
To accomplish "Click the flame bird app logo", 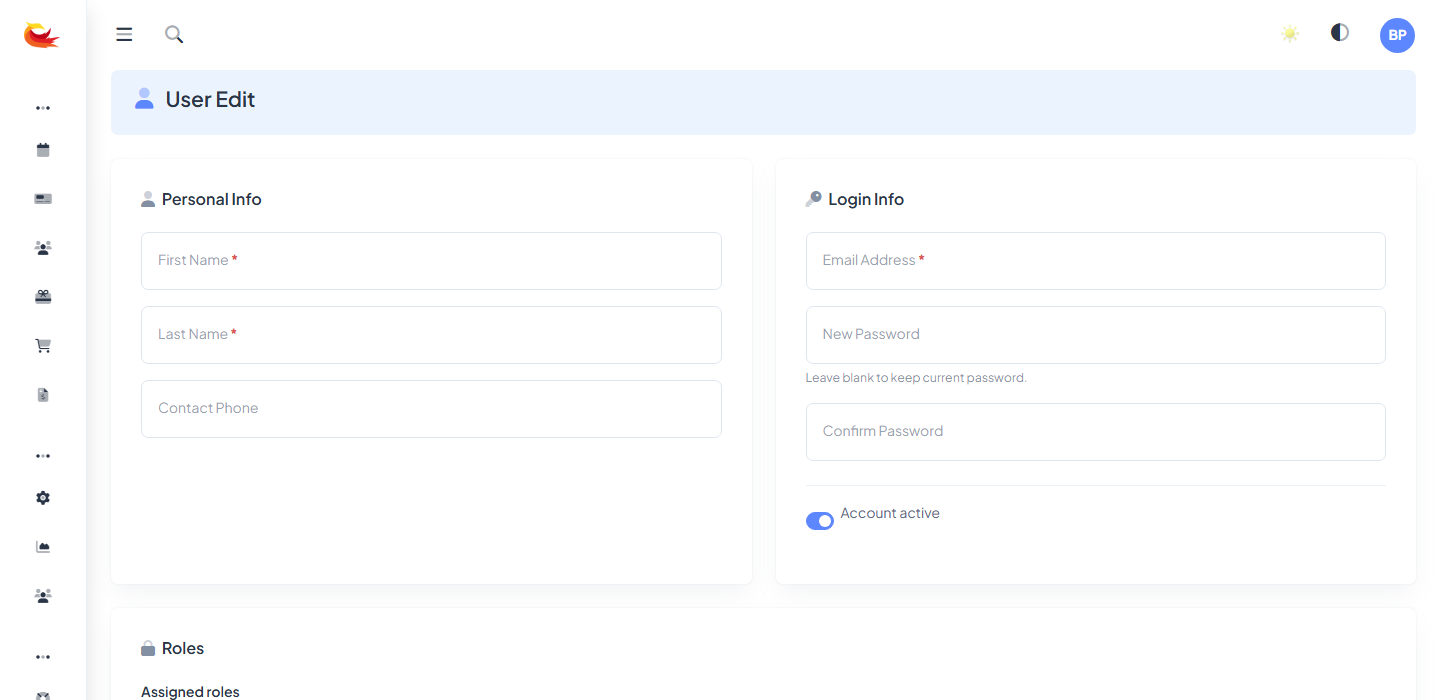I will [x=42, y=35].
